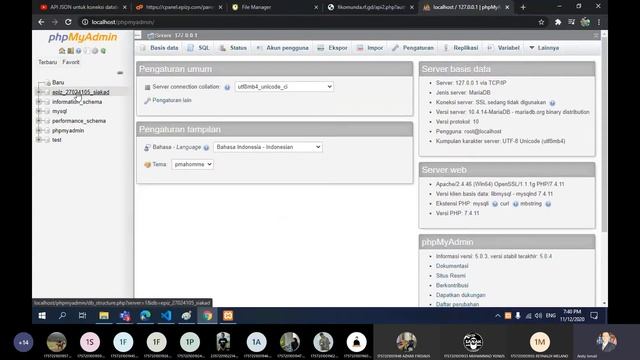Switch to Chrome on the taskbar

[207, 316]
